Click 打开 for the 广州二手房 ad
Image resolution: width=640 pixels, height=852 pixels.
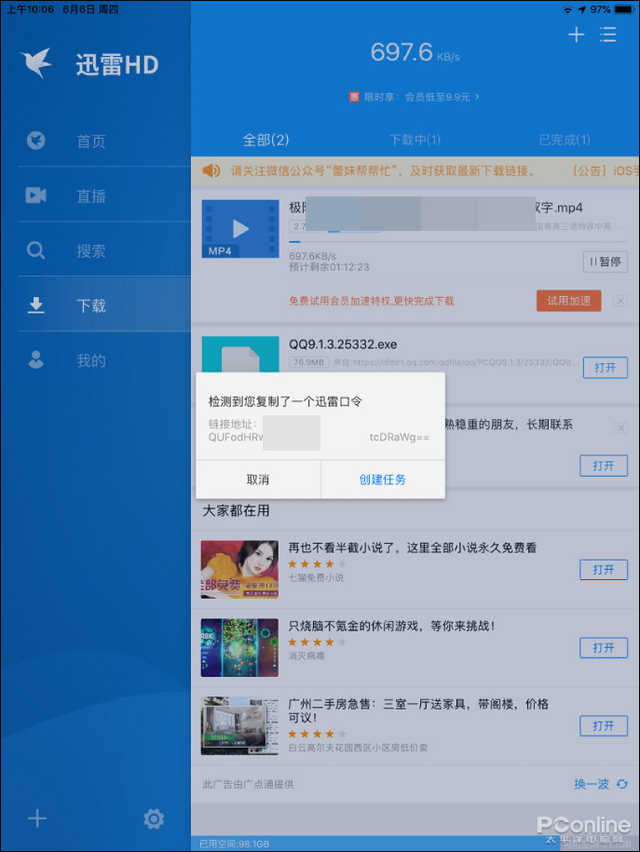pos(604,726)
